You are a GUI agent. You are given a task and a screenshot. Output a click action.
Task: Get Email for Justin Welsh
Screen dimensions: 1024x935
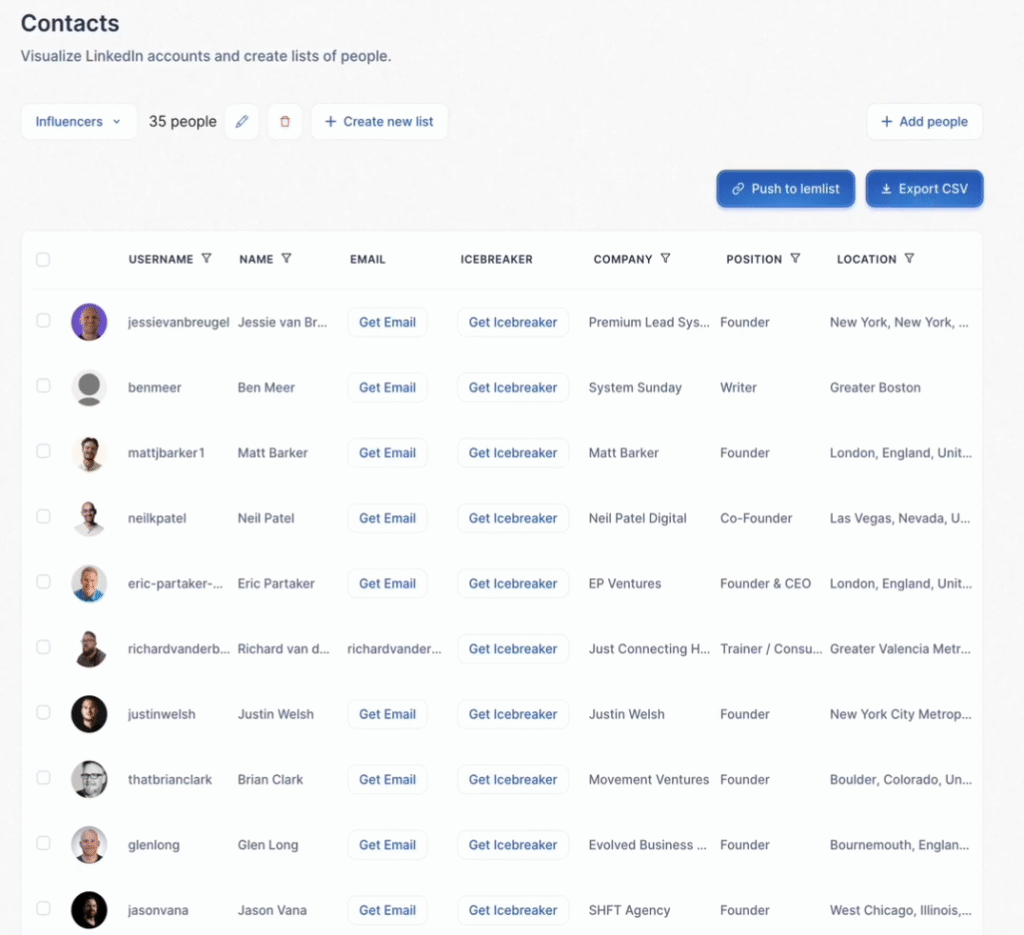point(387,714)
